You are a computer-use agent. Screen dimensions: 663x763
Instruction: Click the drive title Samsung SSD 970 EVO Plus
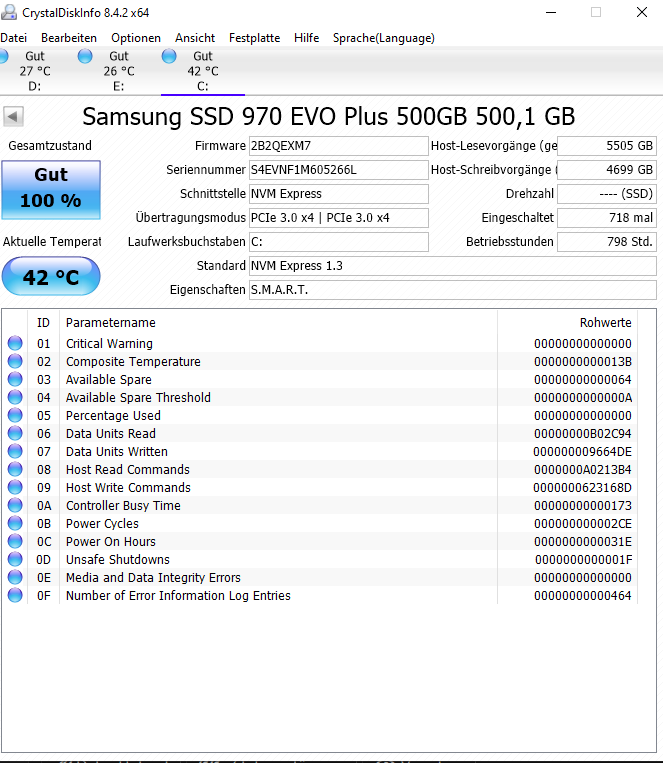[329, 117]
